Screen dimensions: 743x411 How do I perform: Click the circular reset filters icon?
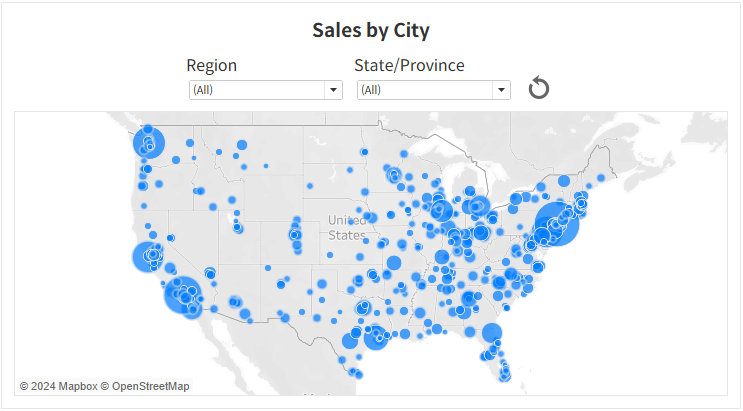pos(539,88)
